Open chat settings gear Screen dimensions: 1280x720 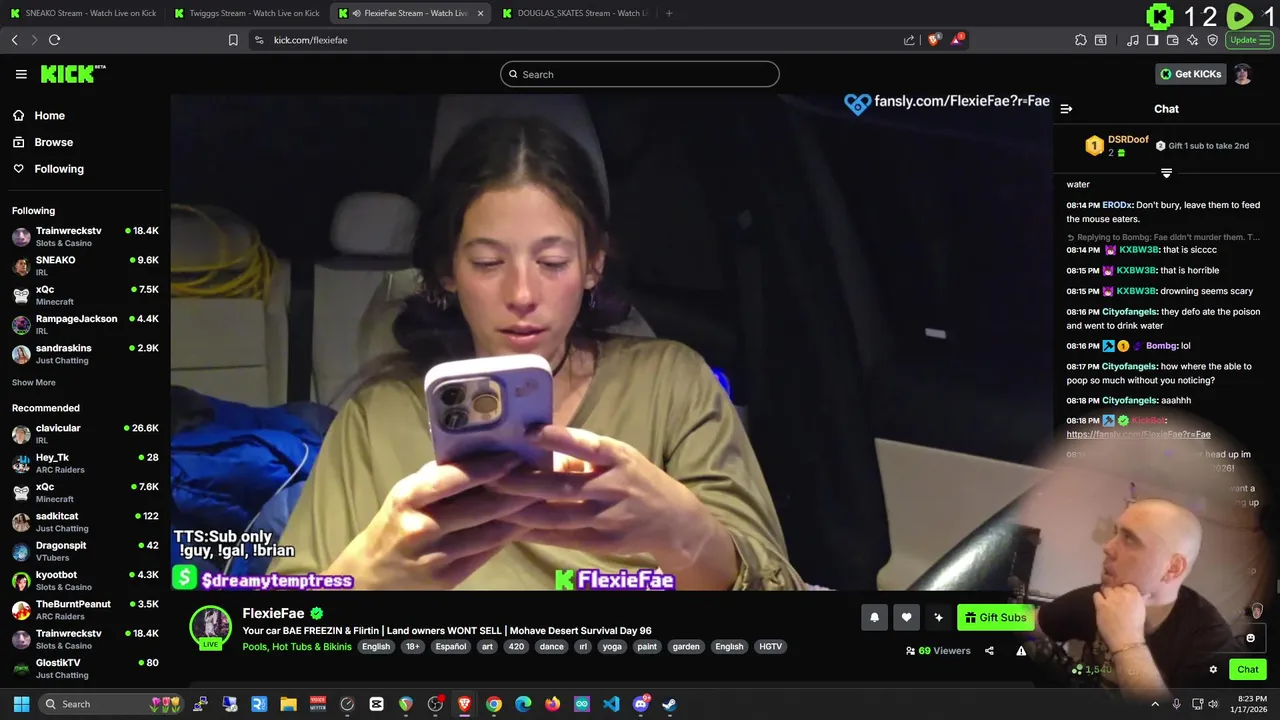click(x=1213, y=669)
